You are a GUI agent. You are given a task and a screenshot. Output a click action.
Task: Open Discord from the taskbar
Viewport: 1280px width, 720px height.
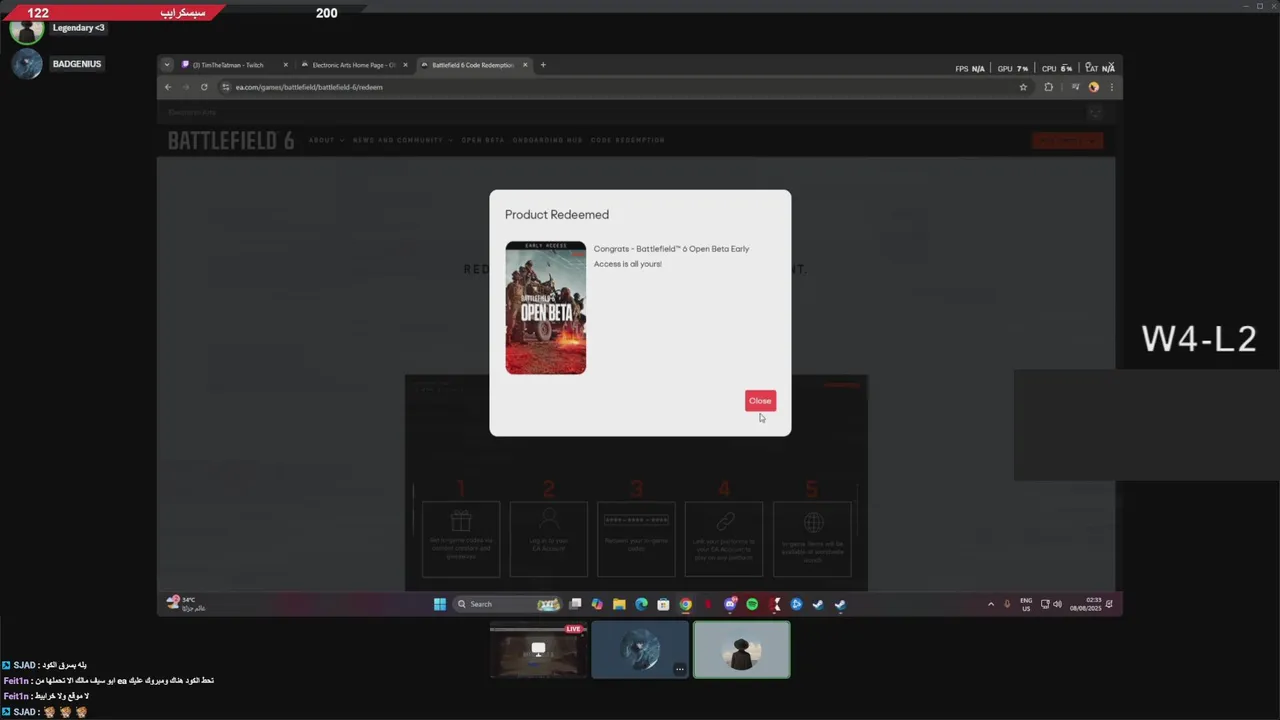pos(730,604)
